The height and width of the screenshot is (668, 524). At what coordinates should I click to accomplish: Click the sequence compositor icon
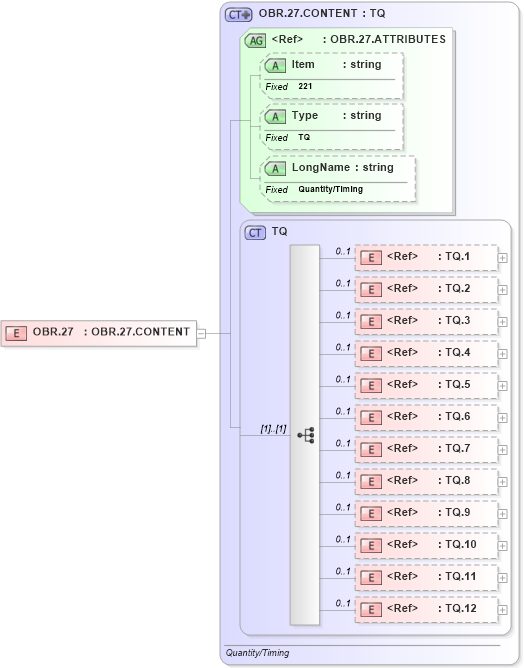point(306,435)
